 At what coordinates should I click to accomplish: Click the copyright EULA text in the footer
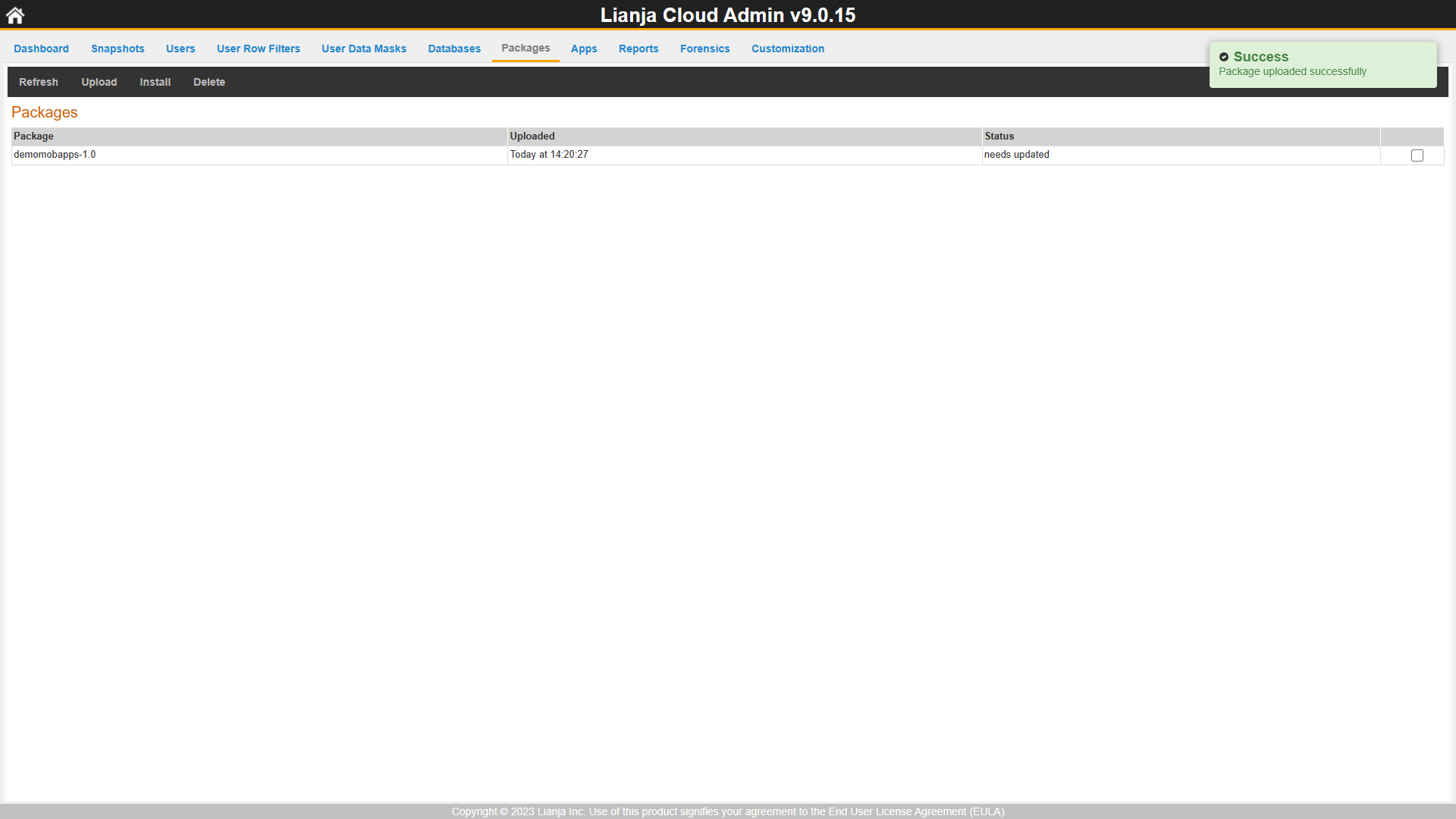click(728, 811)
